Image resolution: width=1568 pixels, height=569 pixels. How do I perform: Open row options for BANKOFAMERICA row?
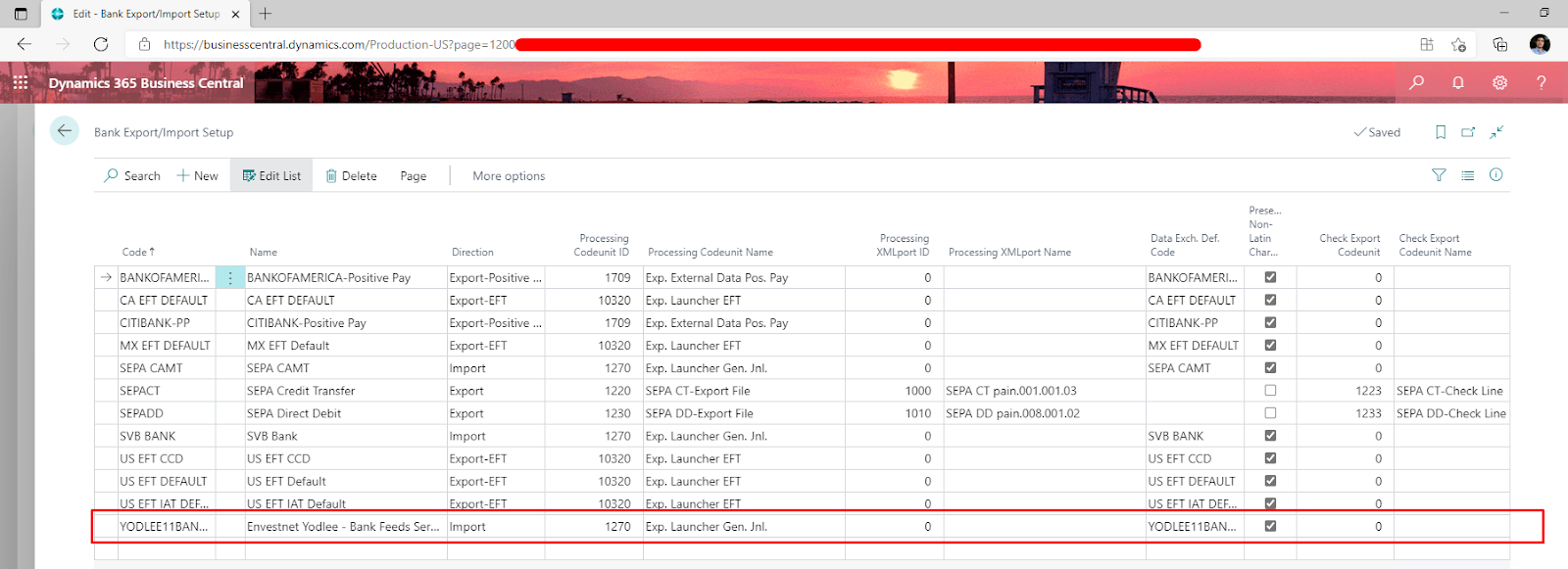point(230,278)
